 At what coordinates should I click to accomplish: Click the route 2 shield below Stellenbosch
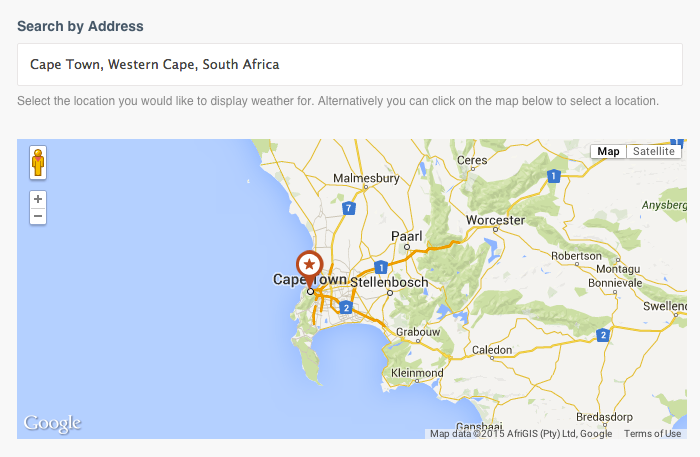[x=345, y=307]
